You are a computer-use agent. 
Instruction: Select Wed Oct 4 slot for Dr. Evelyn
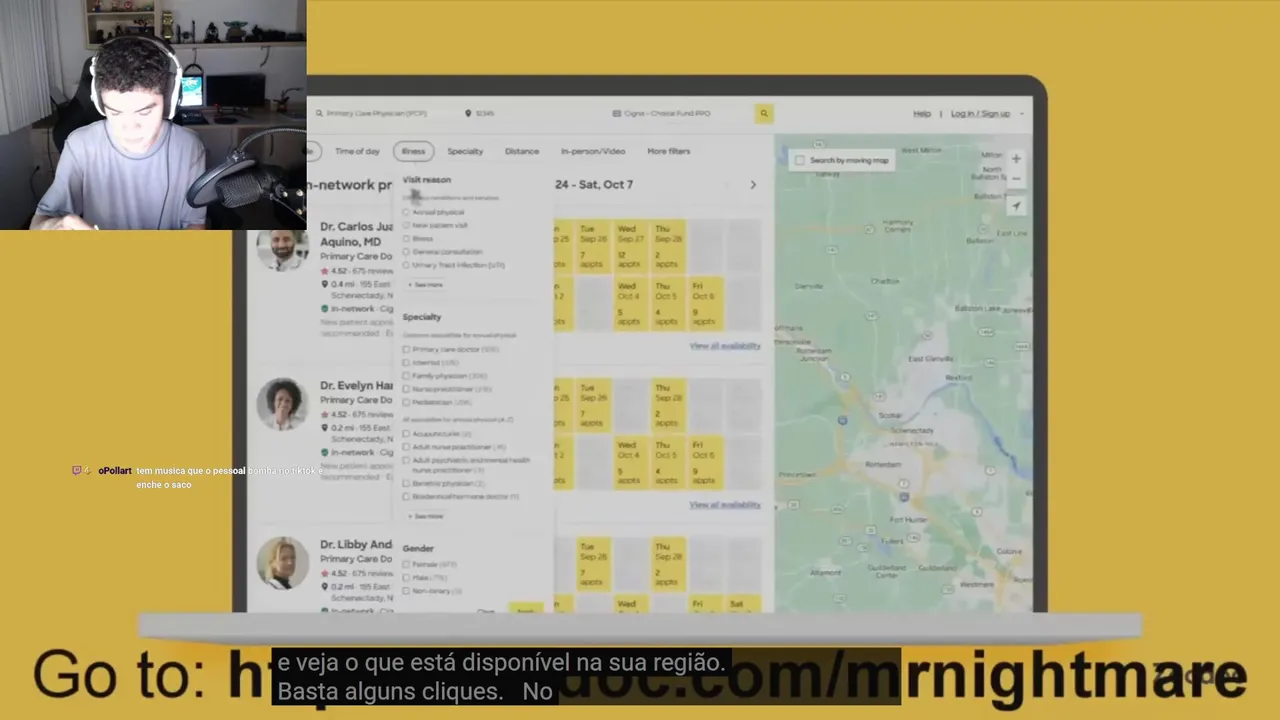pyautogui.click(x=630, y=462)
